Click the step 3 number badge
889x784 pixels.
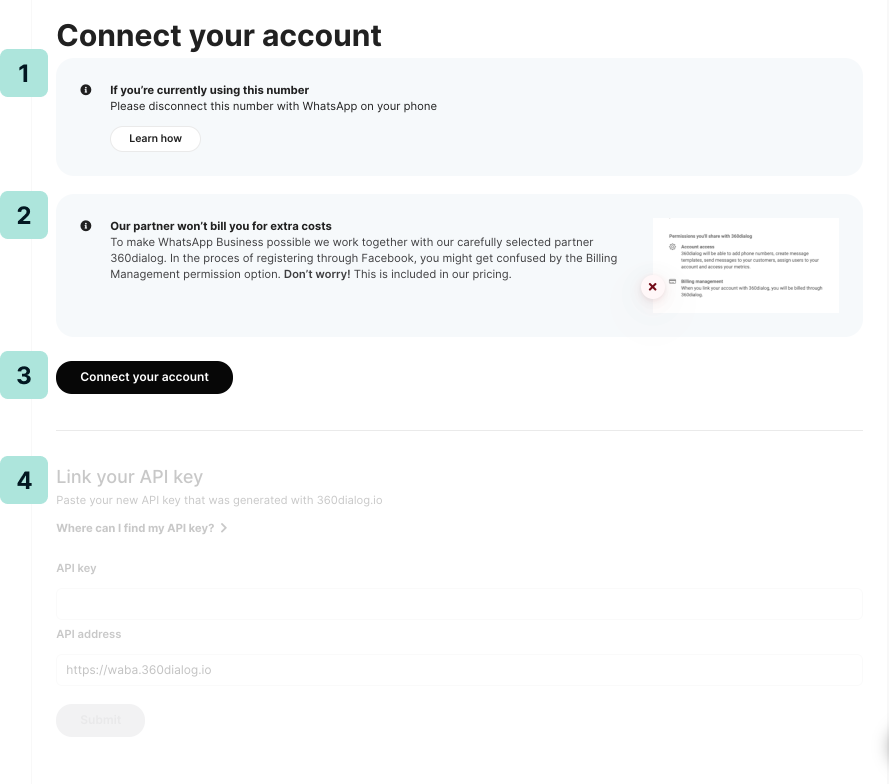(x=24, y=376)
